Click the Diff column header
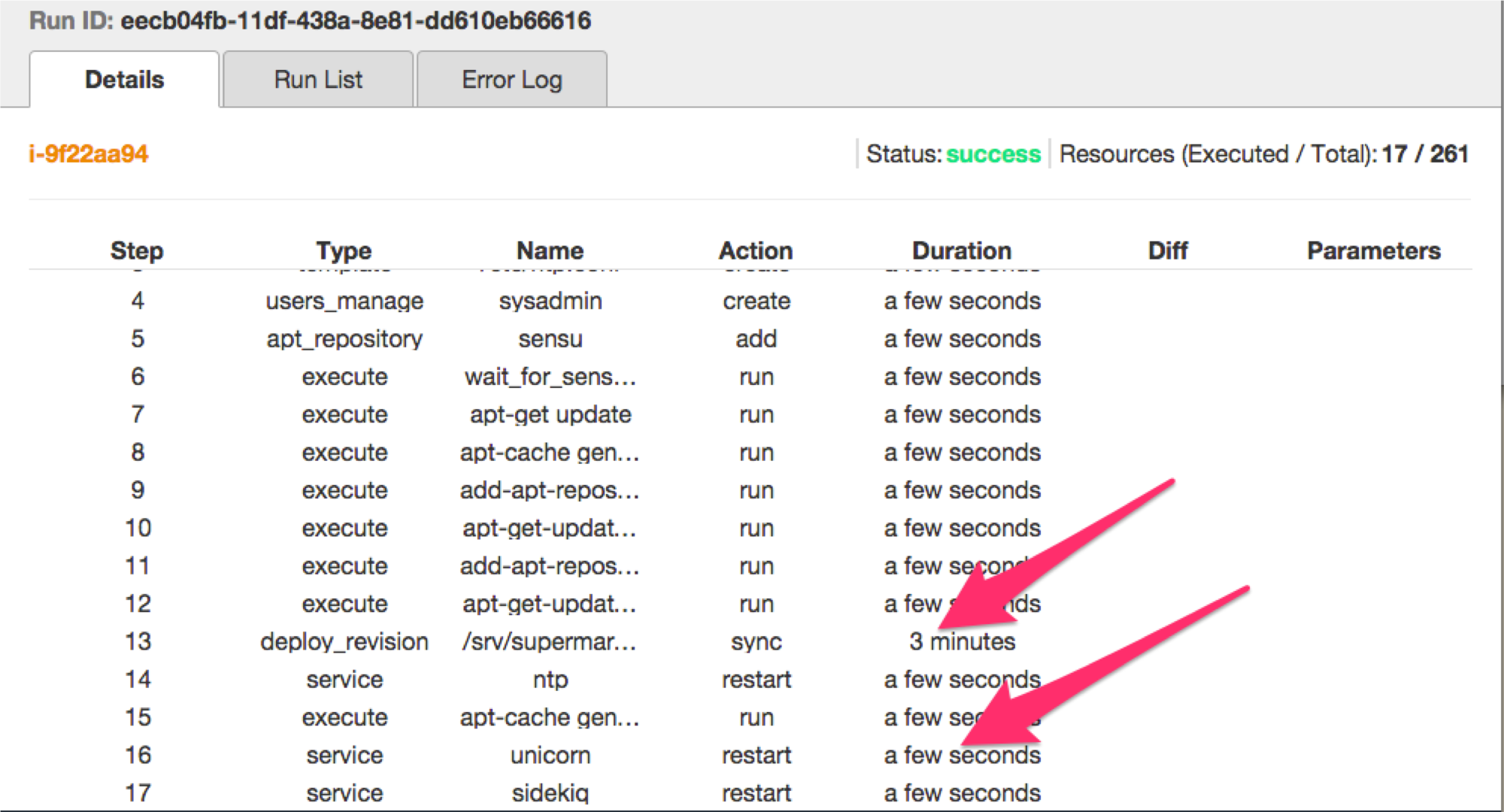 click(x=1167, y=250)
